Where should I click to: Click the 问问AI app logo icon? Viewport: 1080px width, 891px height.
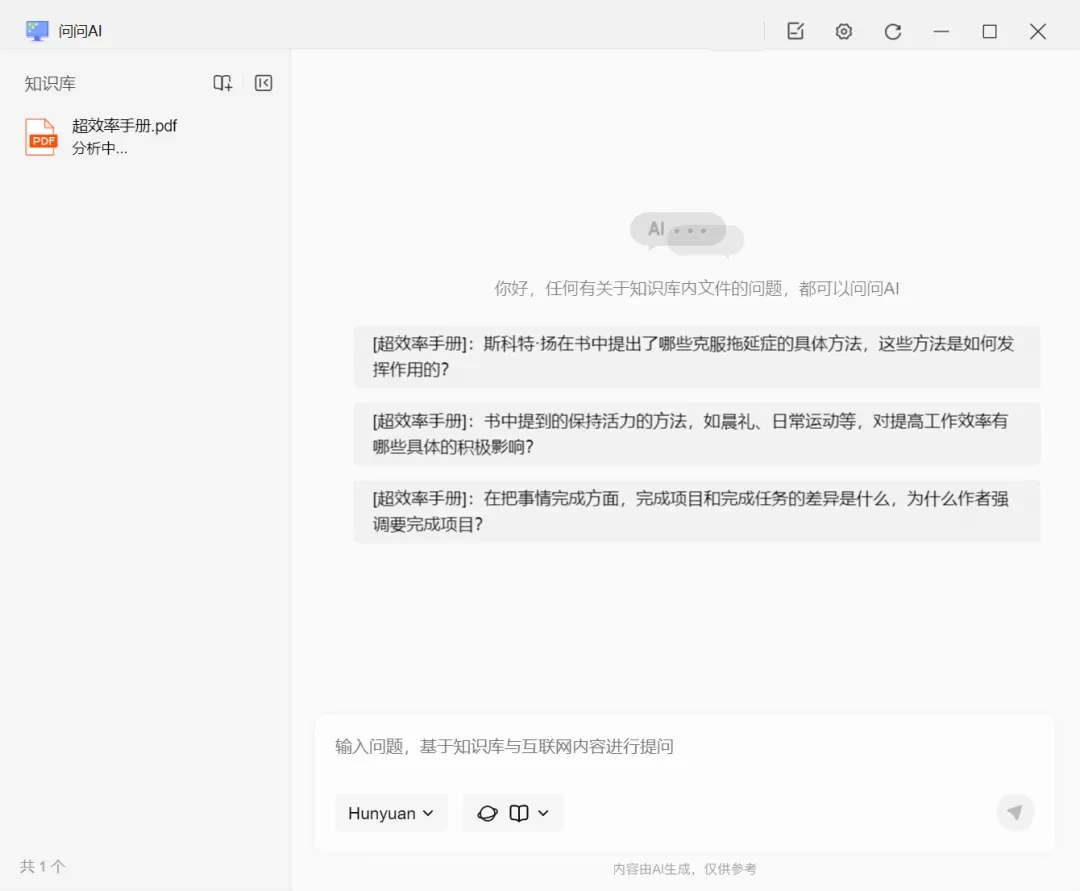(37, 31)
